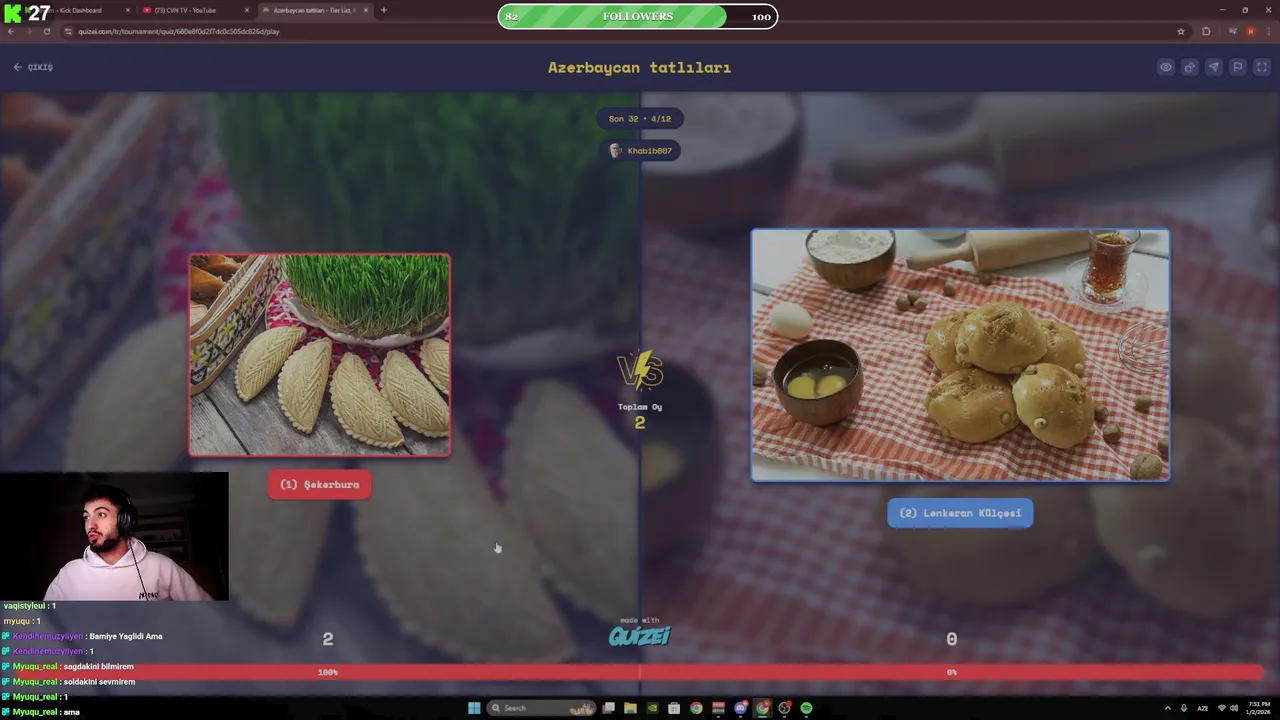Open Discord from the taskbar
1280x720 pixels.
point(740,708)
